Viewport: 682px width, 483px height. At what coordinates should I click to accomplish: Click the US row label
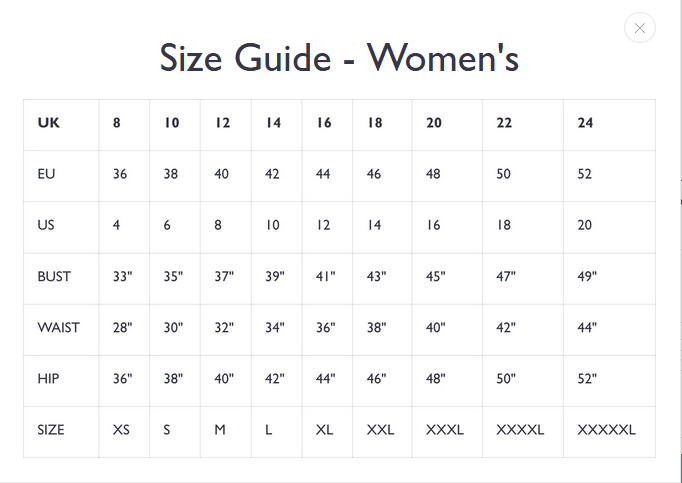(x=46, y=225)
